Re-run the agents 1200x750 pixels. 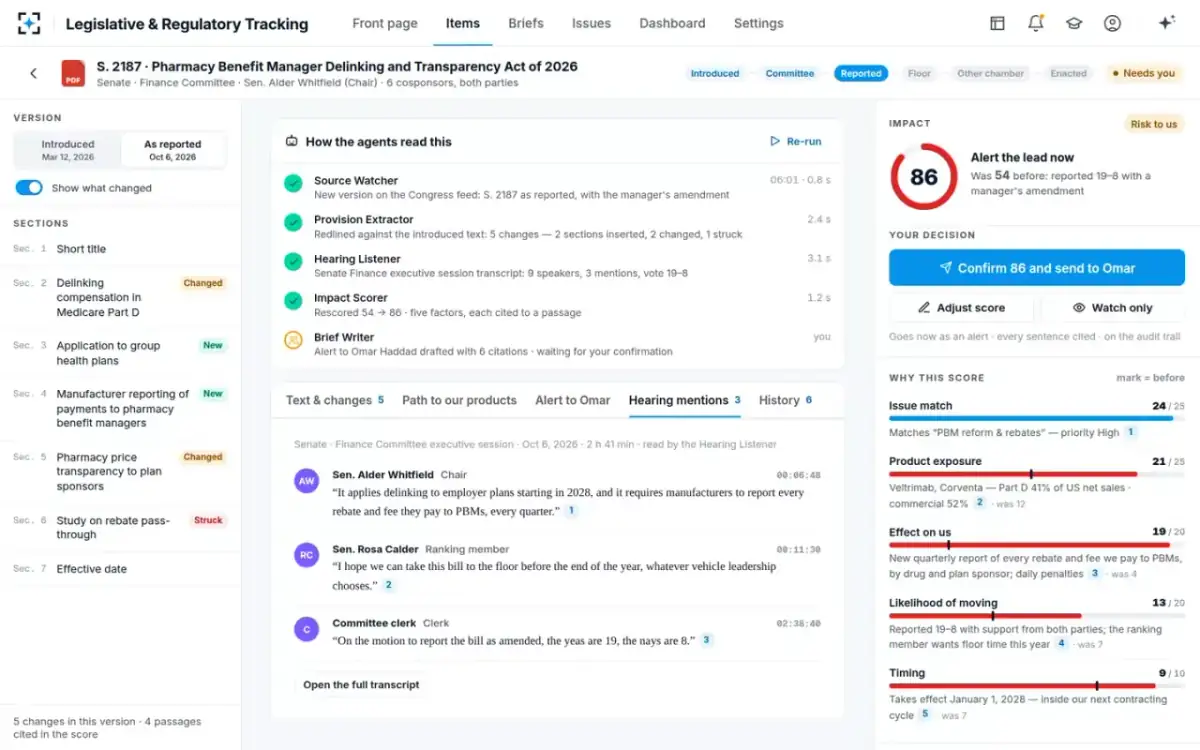(796, 142)
